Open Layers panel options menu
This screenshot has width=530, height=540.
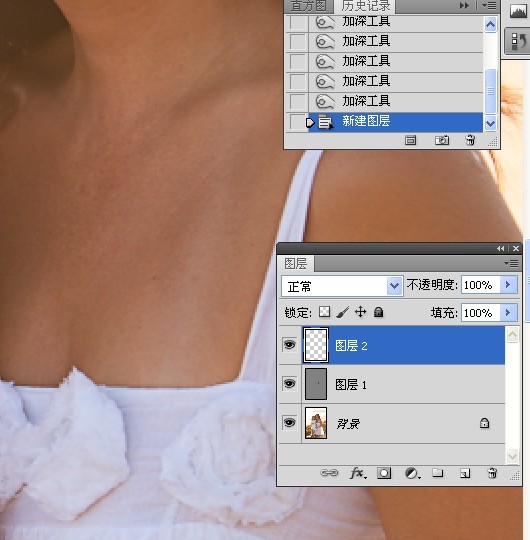coord(512,264)
